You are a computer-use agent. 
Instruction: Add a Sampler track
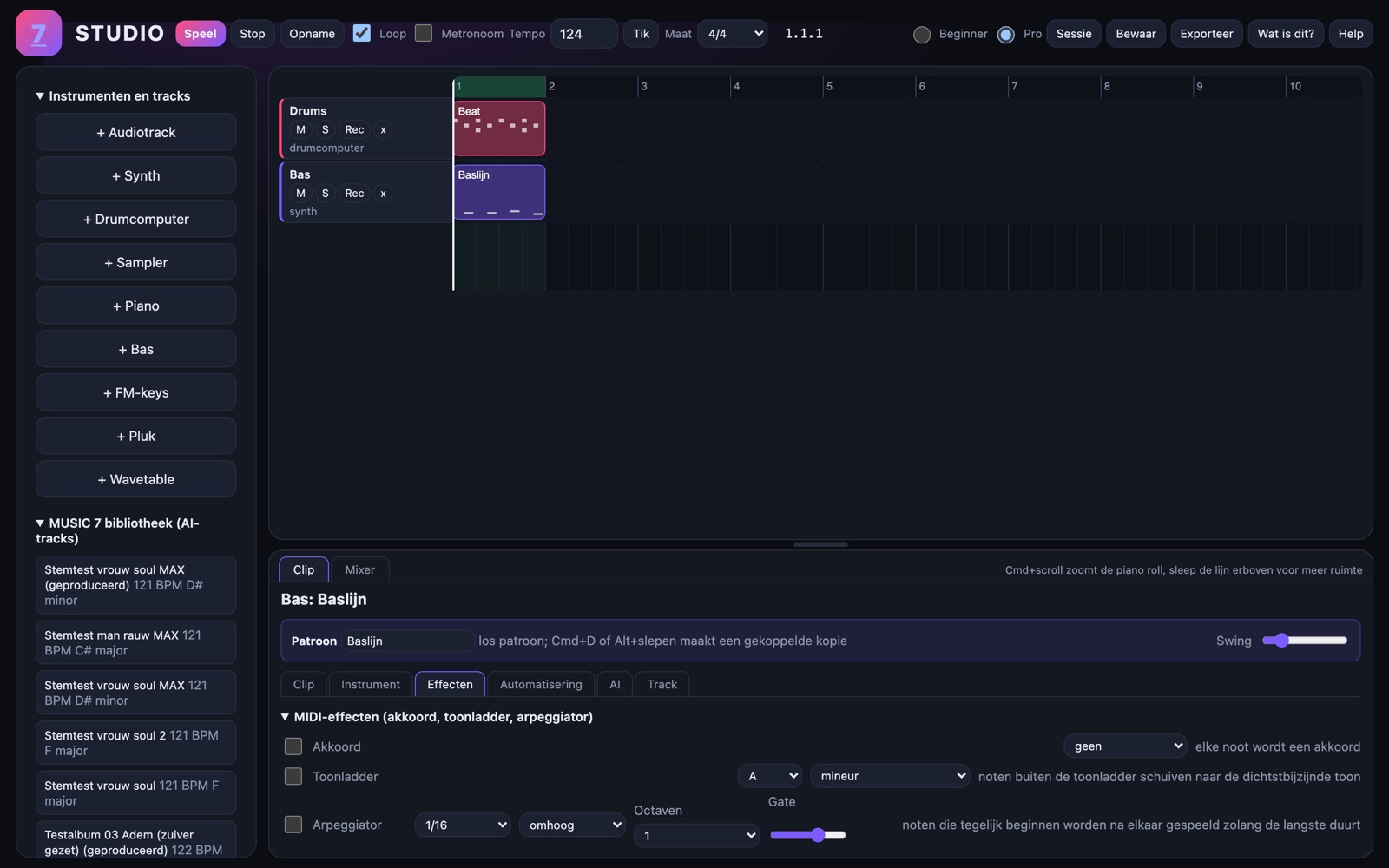pyautogui.click(x=135, y=262)
